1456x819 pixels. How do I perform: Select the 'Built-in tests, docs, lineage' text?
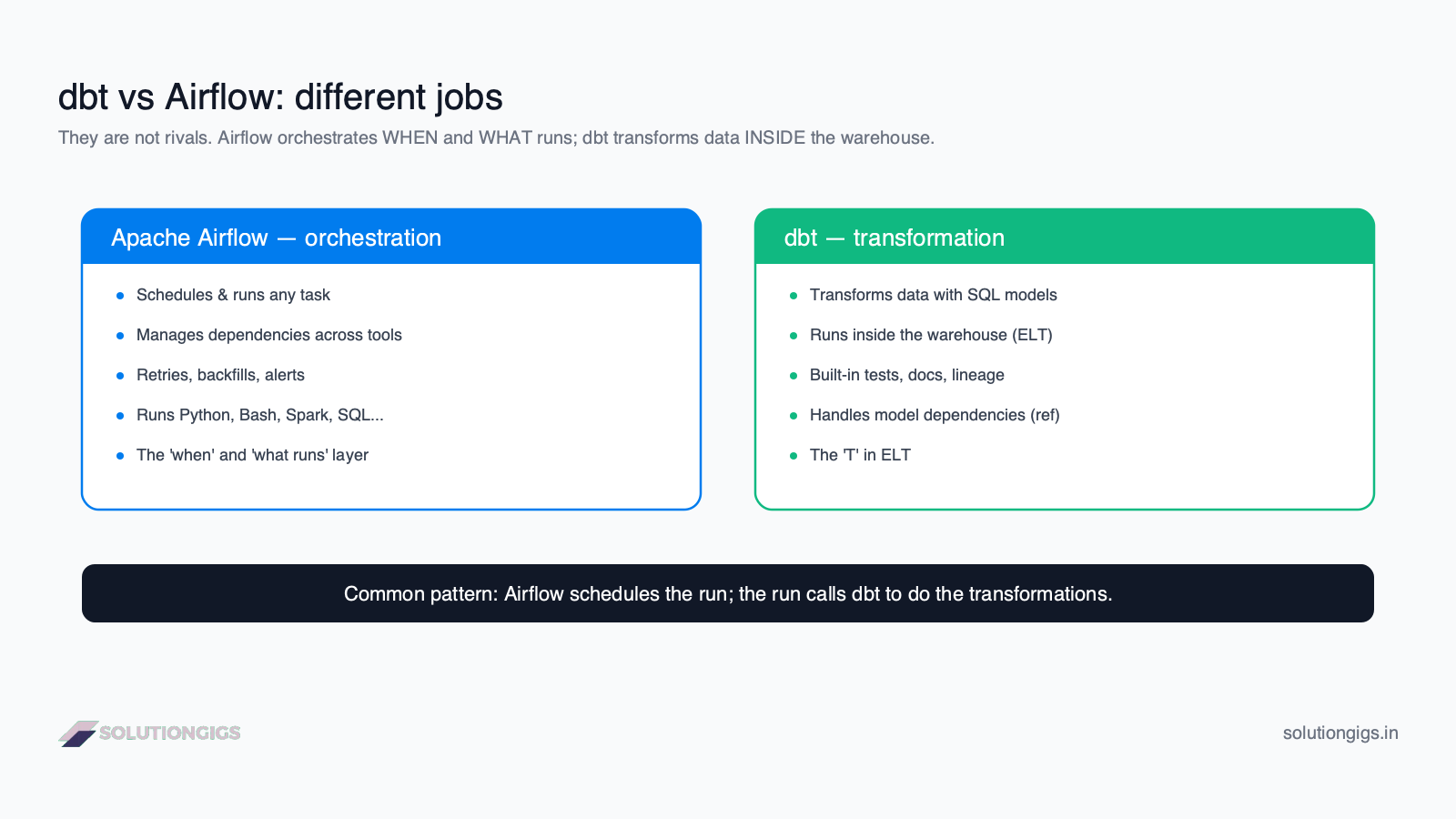(x=907, y=375)
